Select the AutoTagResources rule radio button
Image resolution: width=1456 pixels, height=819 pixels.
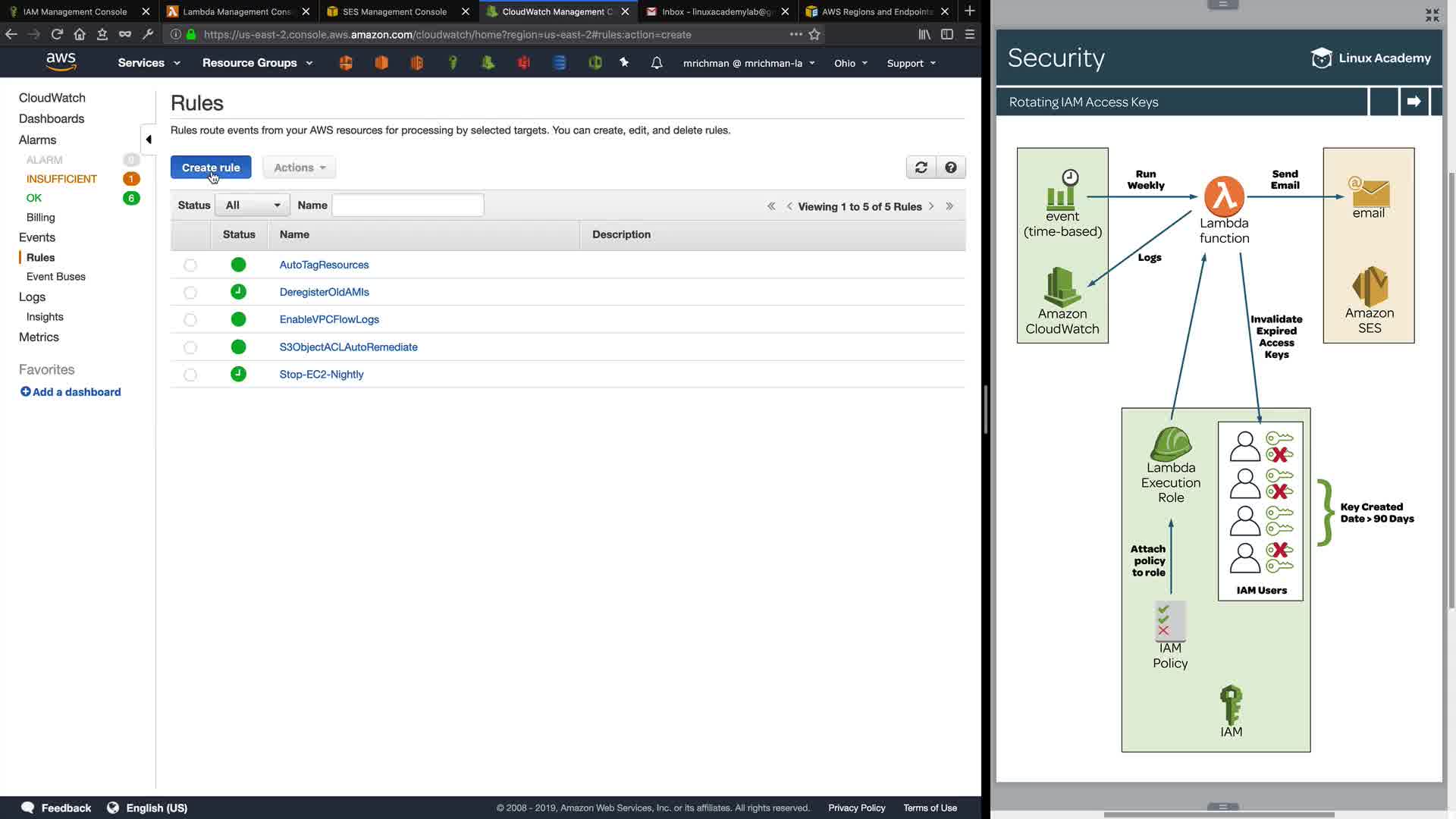pyautogui.click(x=190, y=265)
